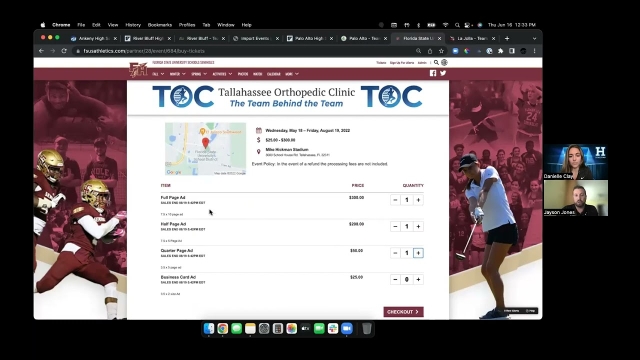Open Chrome from the Dock

(222, 329)
